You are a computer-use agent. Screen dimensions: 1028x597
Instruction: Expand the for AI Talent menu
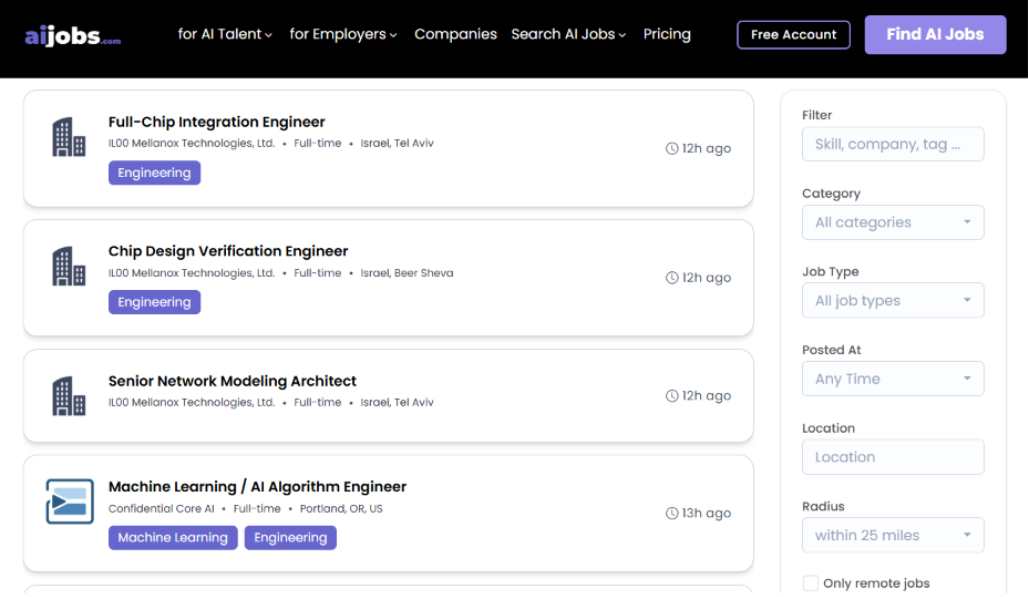point(225,34)
